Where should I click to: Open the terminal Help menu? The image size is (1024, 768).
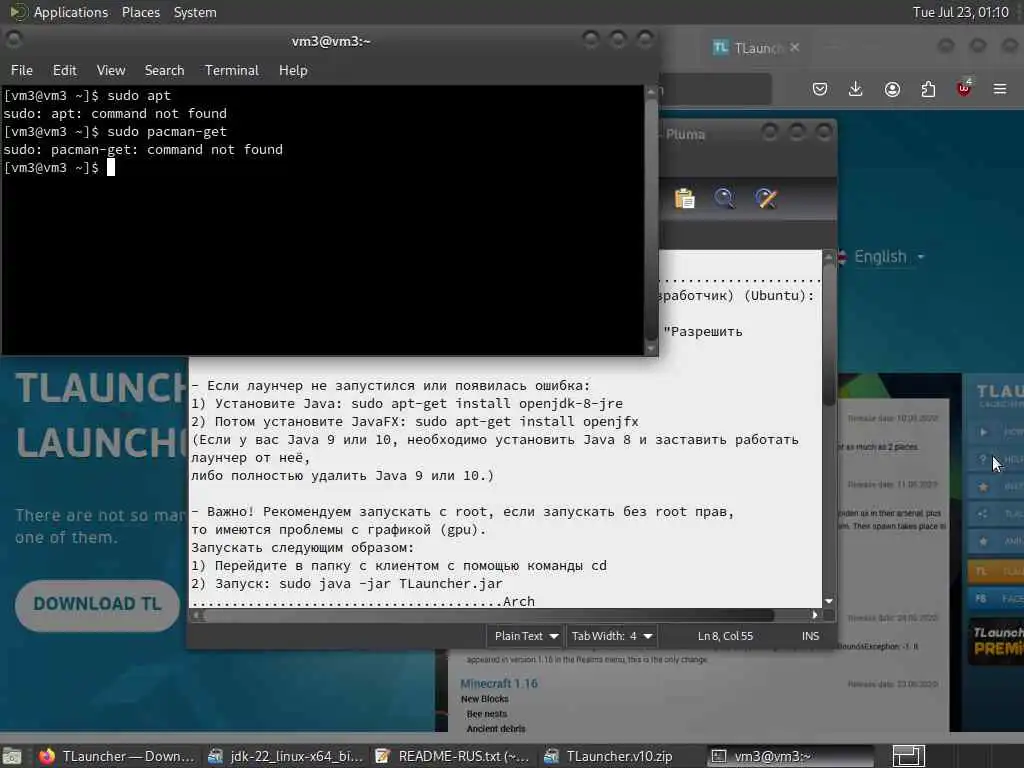click(x=293, y=70)
